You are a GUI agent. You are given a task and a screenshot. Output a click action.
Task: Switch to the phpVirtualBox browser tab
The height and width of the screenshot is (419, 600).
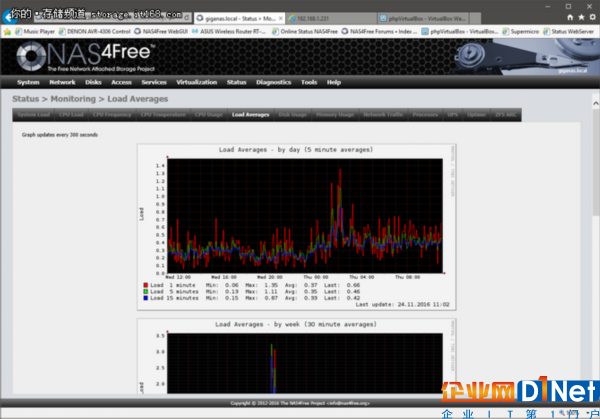(423, 18)
